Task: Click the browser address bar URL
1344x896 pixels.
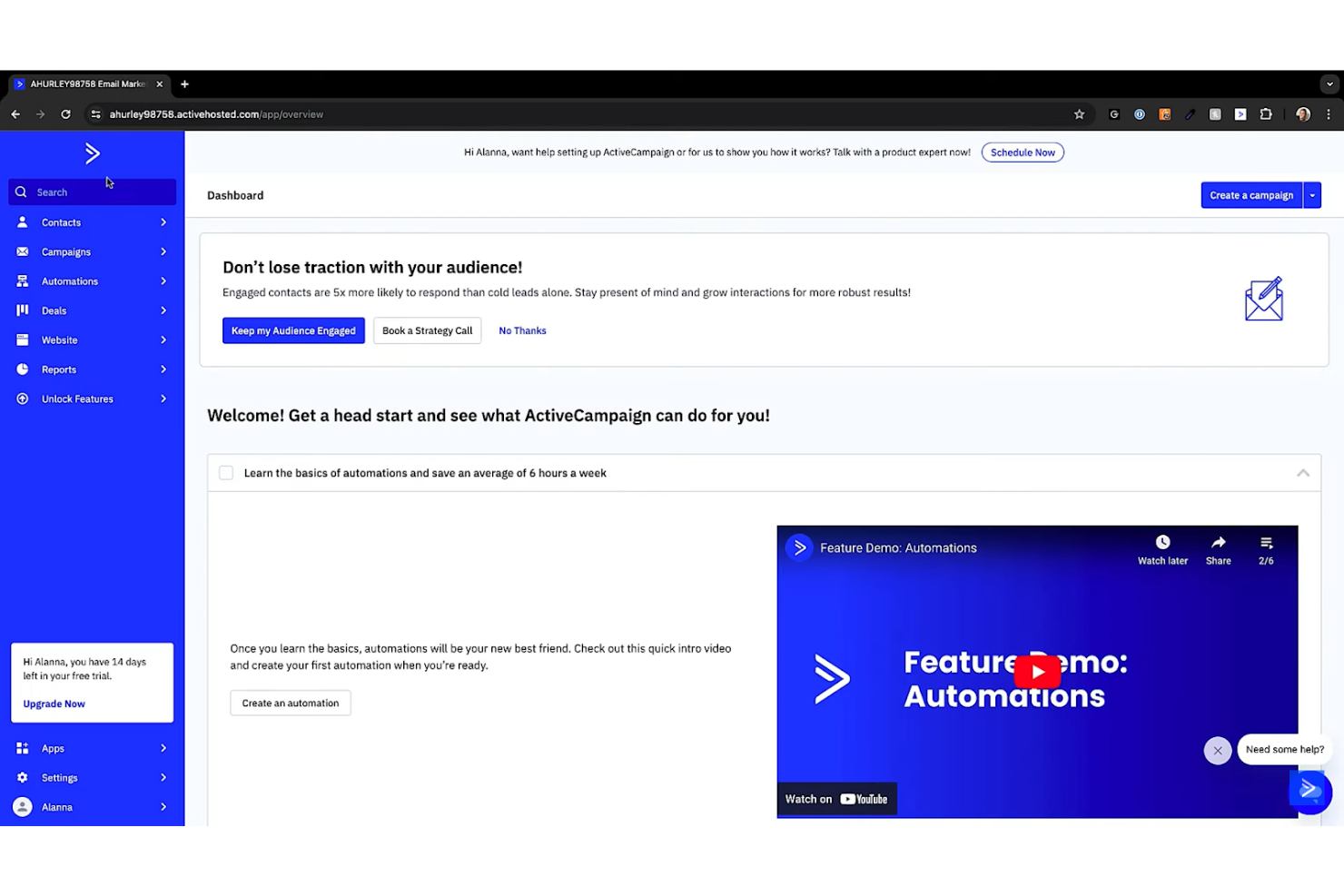Action: tap(216, 114)
